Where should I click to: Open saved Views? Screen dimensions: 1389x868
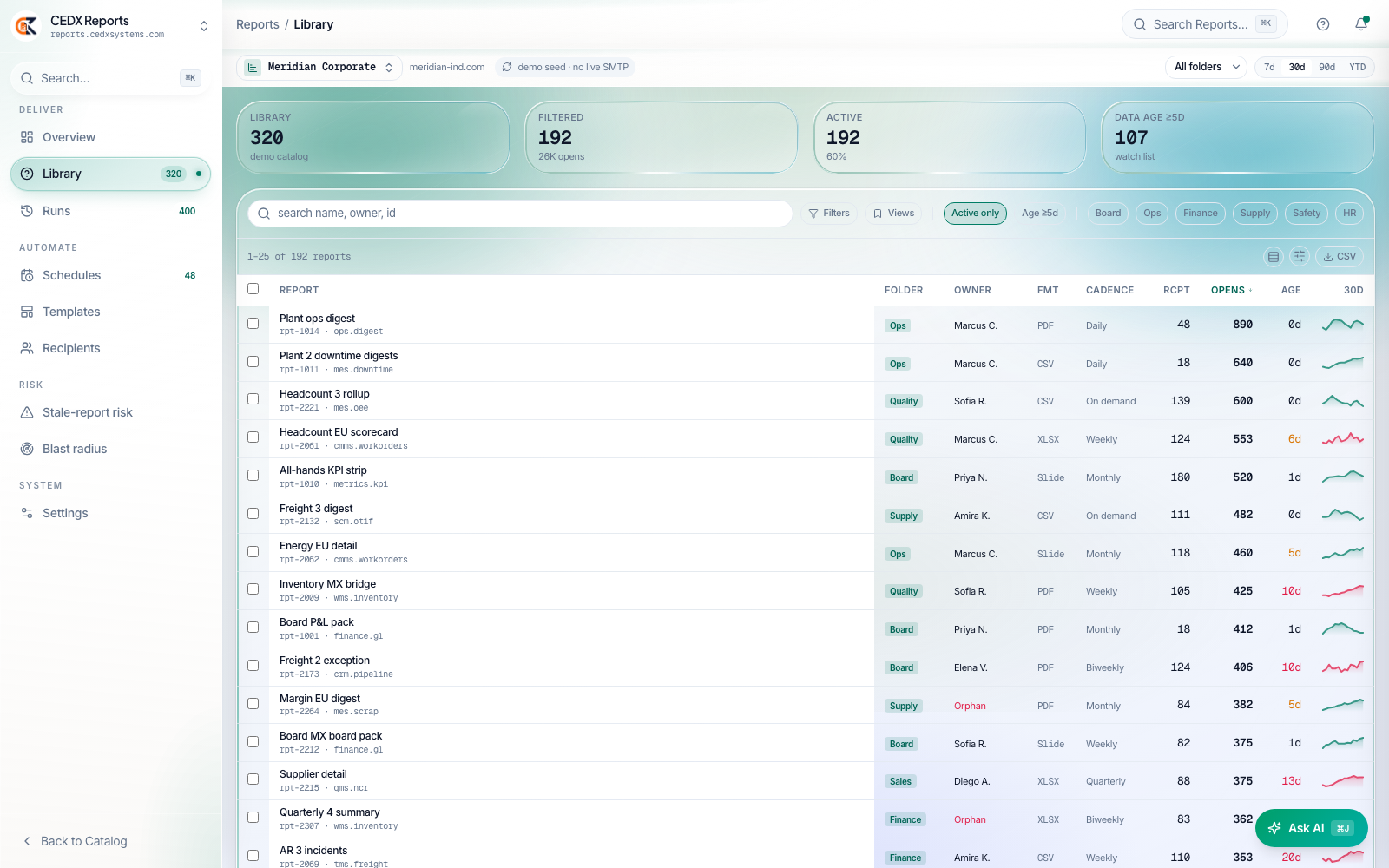pos(893,213)
